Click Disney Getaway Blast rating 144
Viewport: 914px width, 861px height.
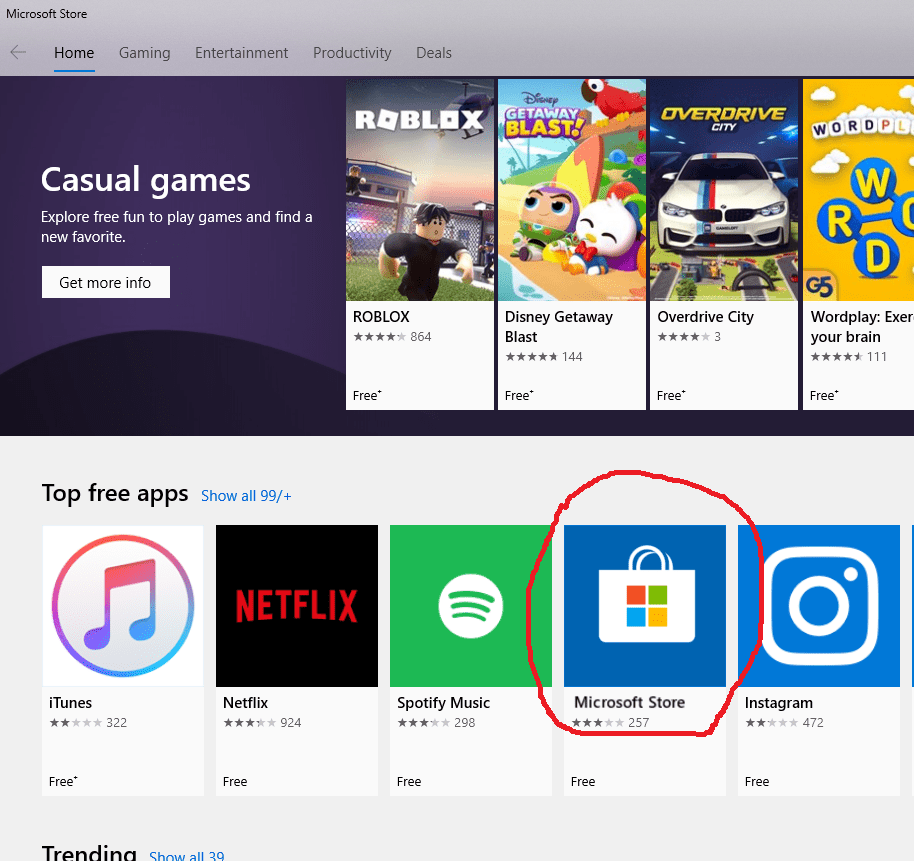pos(544,356)
